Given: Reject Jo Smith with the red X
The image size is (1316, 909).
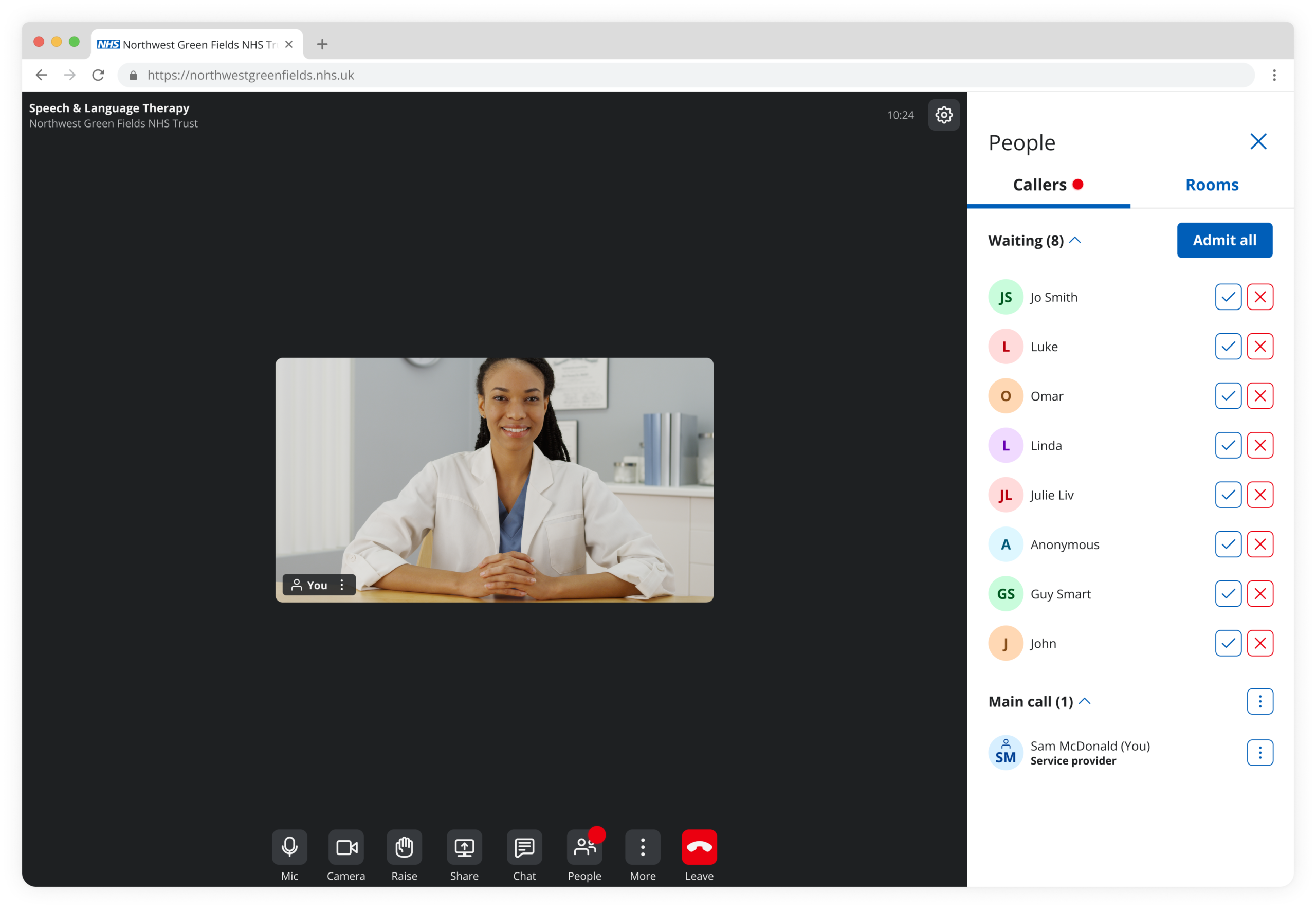Looking at the screenshot, I should click(x=1259, y=297).
